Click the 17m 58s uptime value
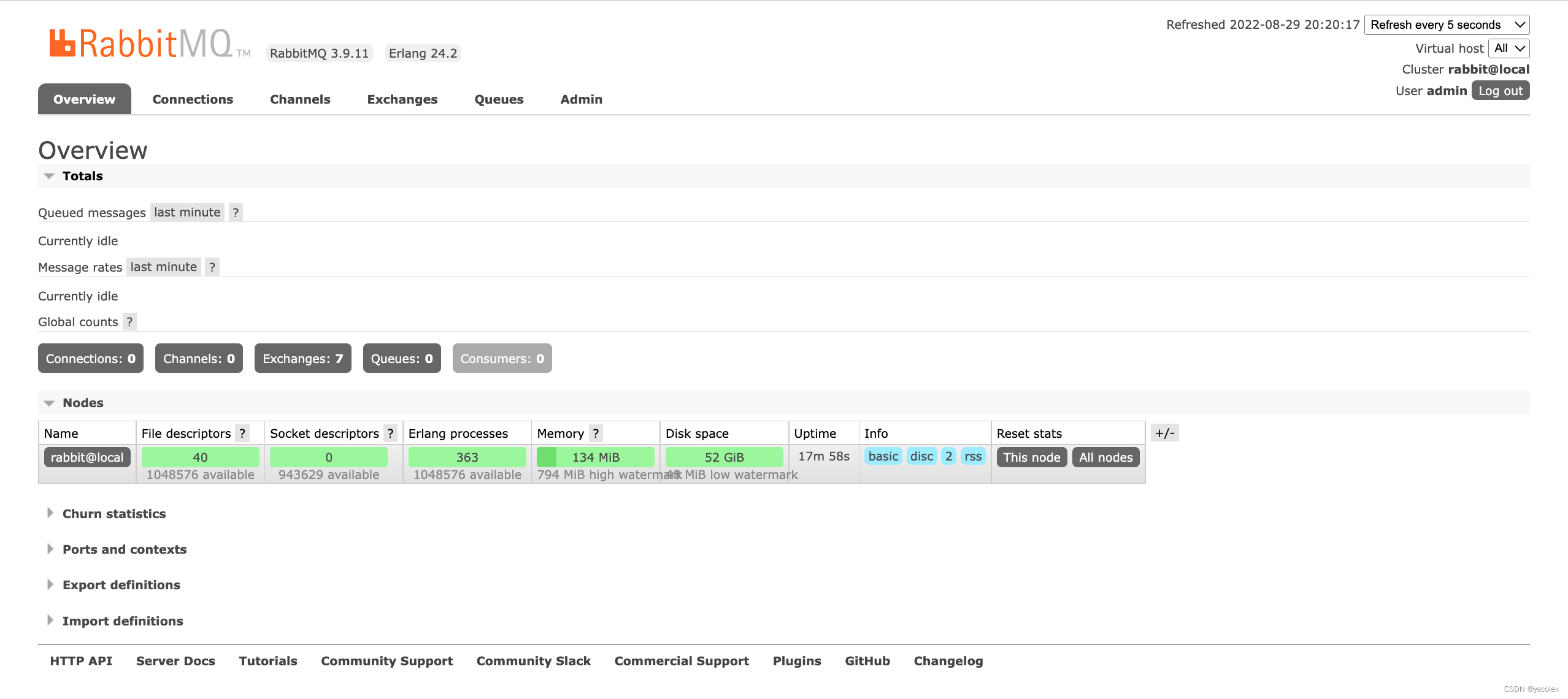Screen dimensions: 1568x699 click(824, 456)
